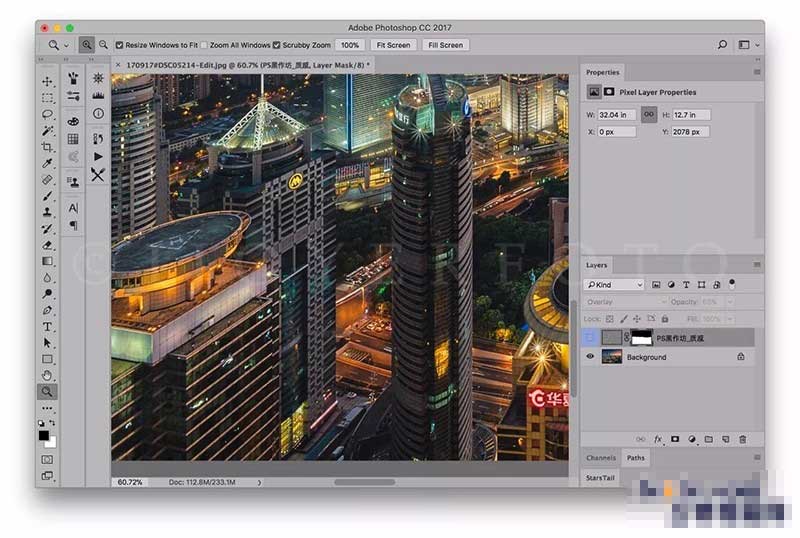Switch to the Channels tab

(x=601, y=458)
